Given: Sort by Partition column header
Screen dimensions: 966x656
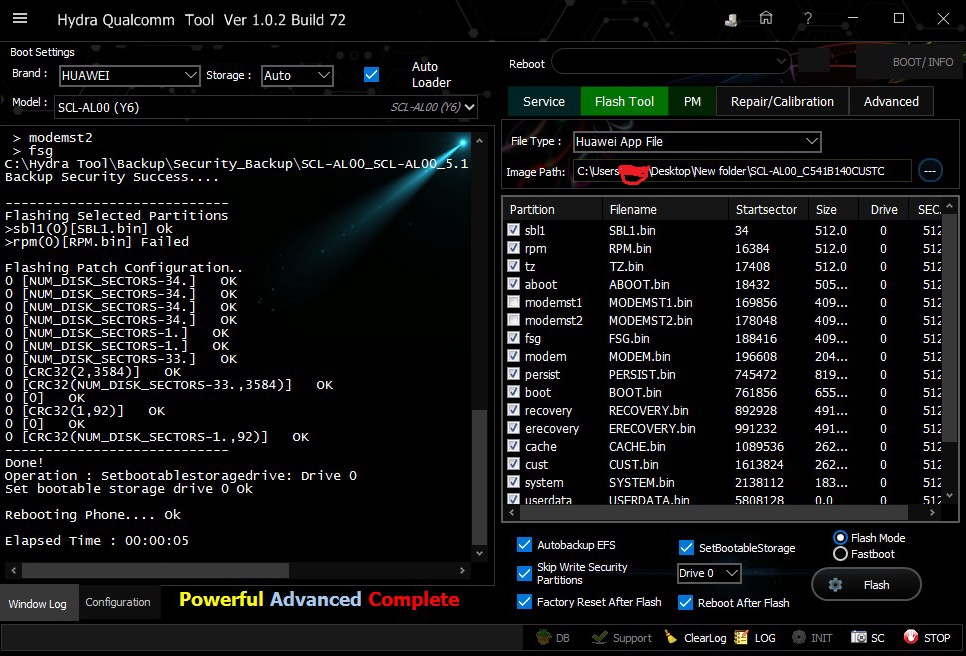Looking at the screenshot, I should tap(553, 209).
